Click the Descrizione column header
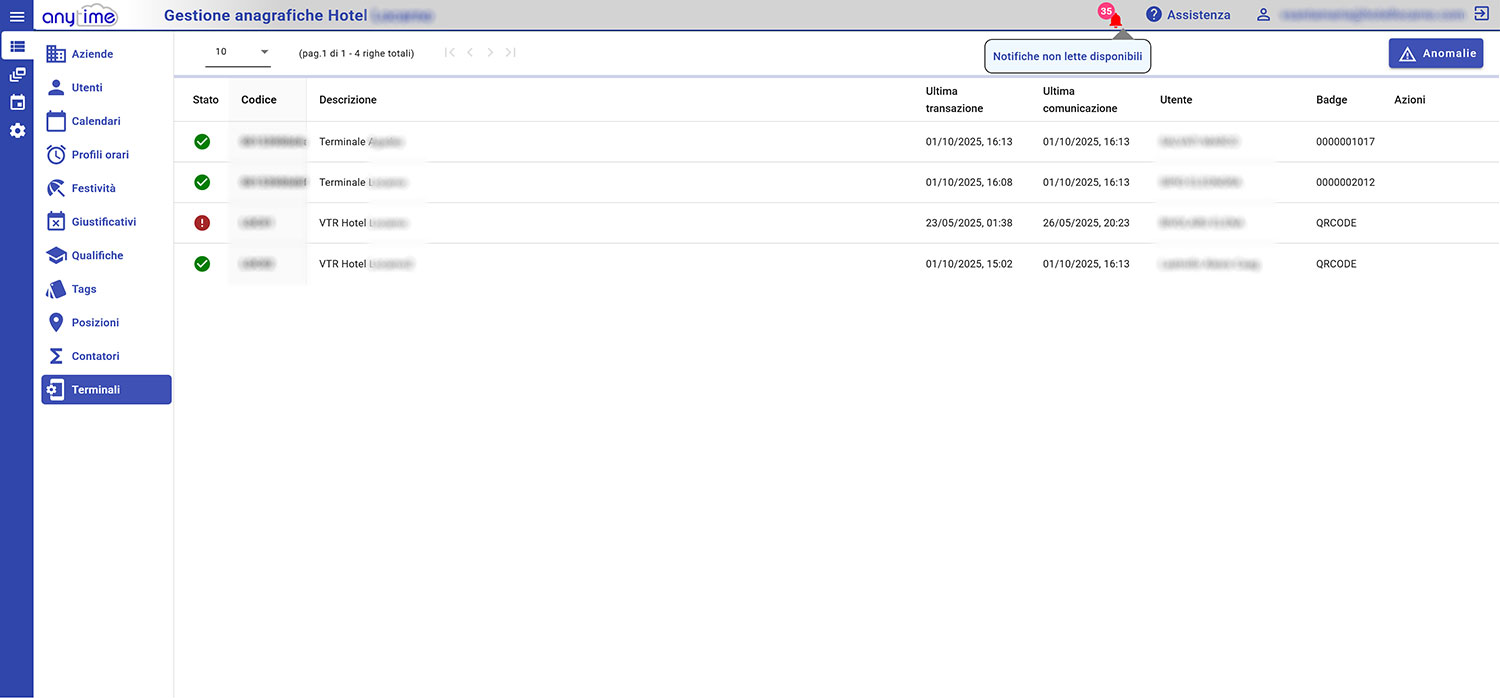This screenshot has width=1500, height=698. 348,100
